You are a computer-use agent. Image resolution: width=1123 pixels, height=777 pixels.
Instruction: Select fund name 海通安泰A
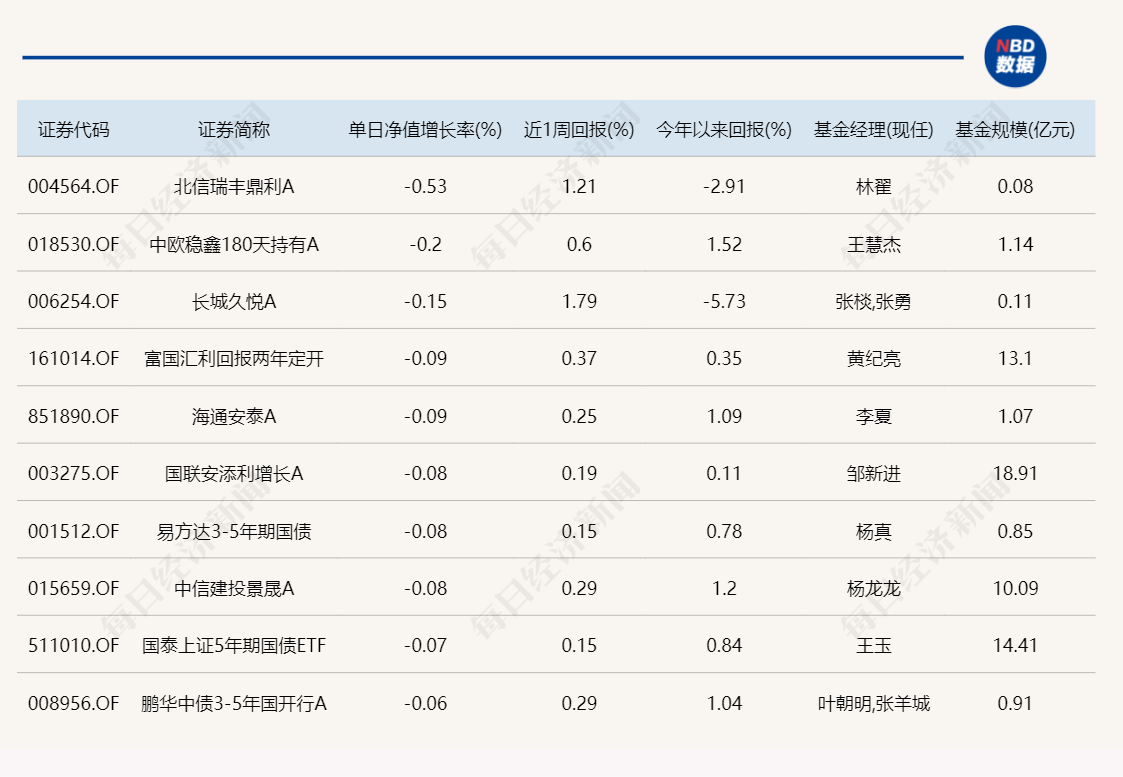234,416
